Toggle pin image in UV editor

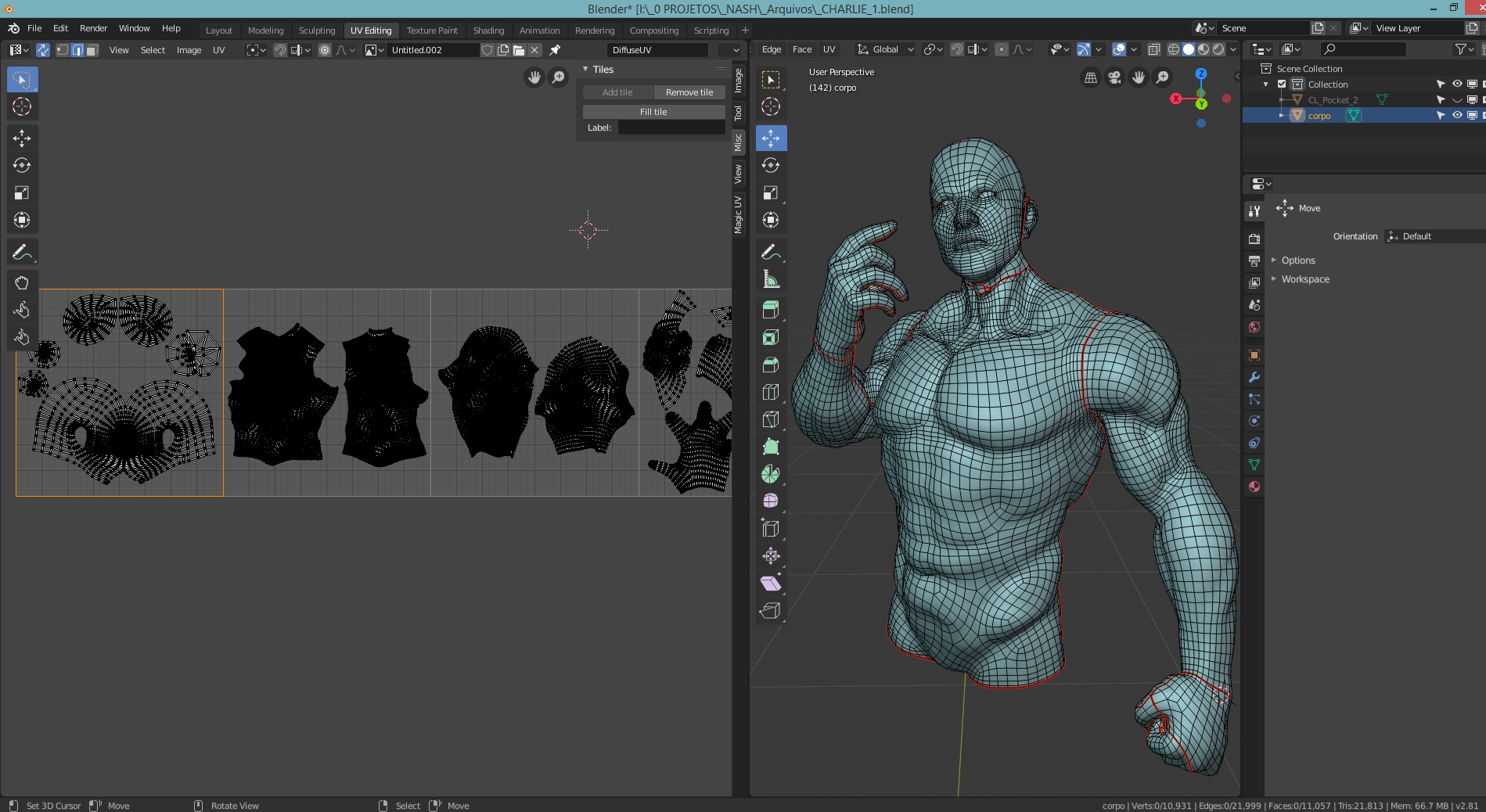click(555, 50)
